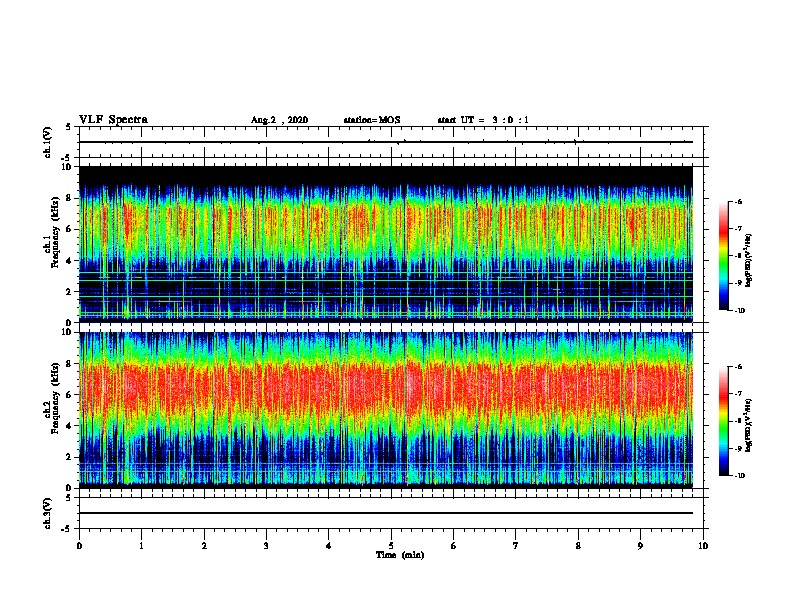Click the ch.2 spectrogram color scale bar
This screenshot has width=792, height=612.
[723, 421]
